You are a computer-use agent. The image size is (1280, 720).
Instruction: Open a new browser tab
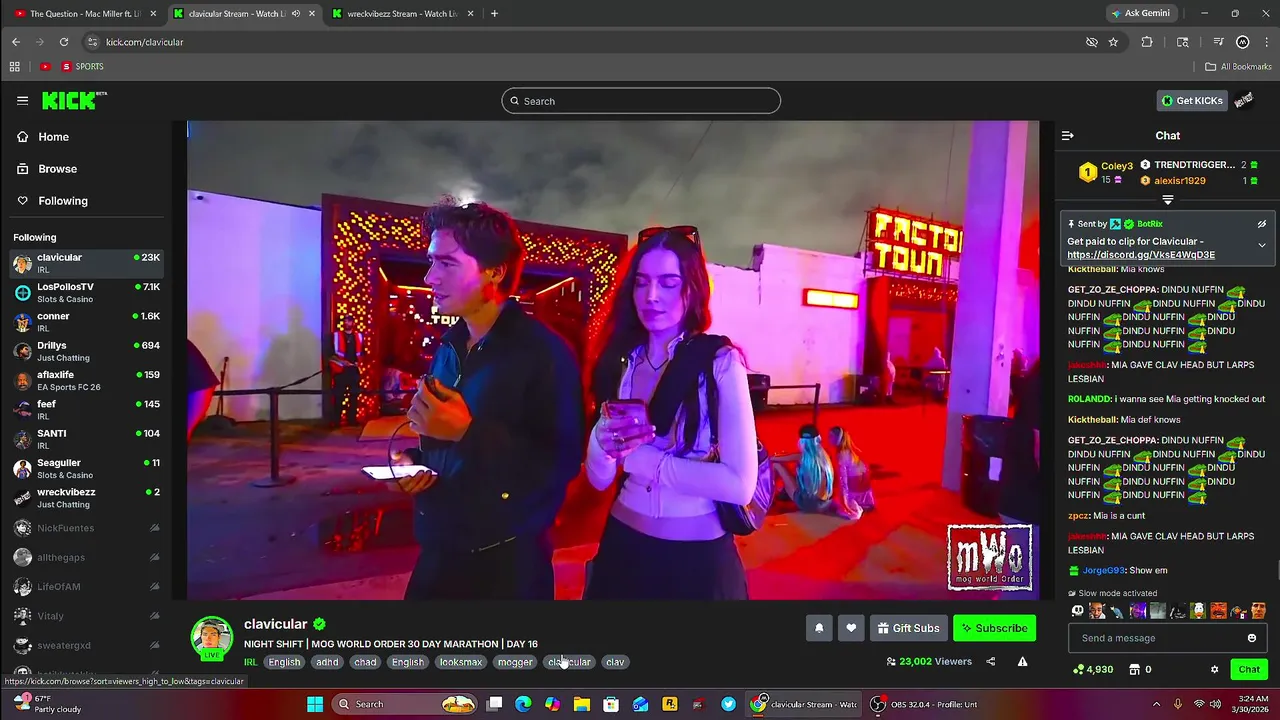(494, 14)
